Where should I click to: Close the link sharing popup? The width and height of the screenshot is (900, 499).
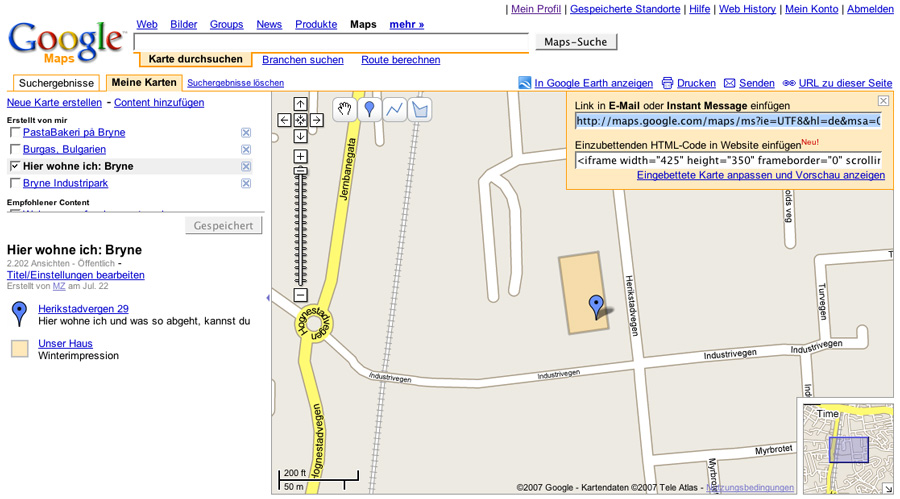coord(883,101)
